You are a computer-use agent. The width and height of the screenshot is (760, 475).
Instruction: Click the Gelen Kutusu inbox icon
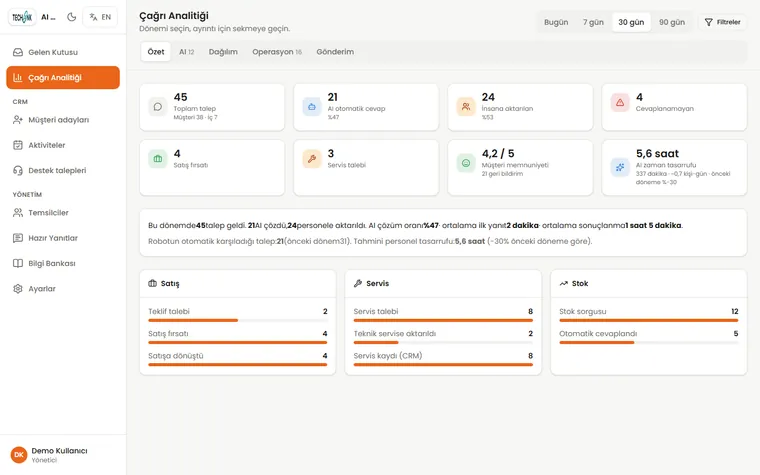(x=18, y=52)
